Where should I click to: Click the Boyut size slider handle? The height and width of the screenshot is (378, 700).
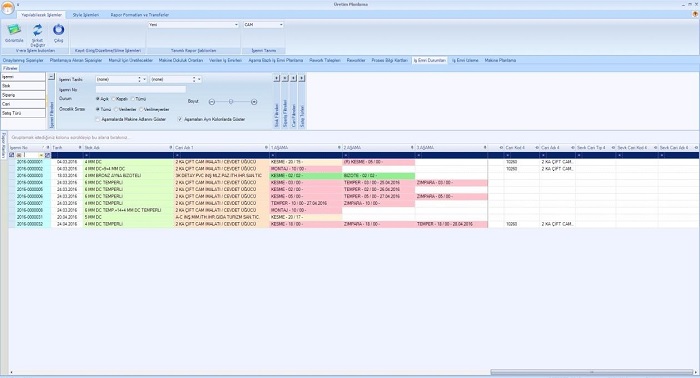(231, 102)
